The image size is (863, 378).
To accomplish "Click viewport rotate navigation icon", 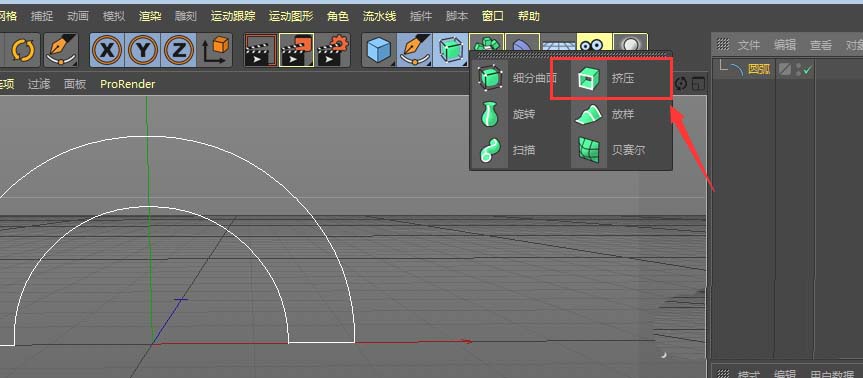I will click(x=681, y=84).
